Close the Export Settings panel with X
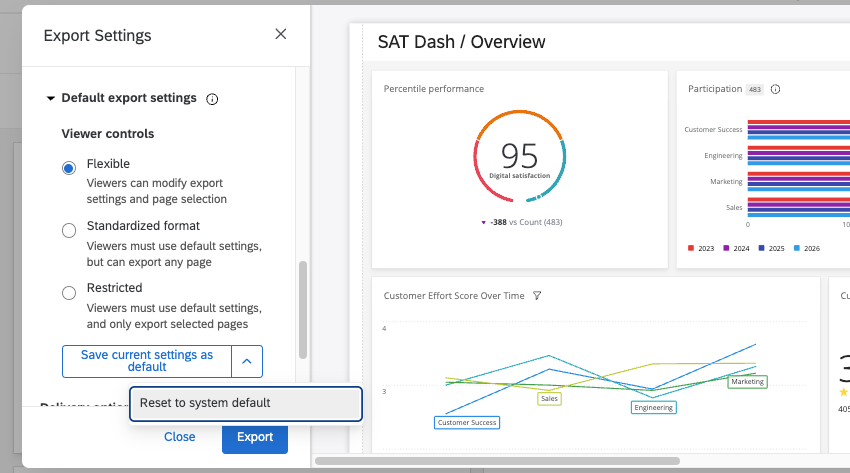The image size is (850, 473). [280, 34]
